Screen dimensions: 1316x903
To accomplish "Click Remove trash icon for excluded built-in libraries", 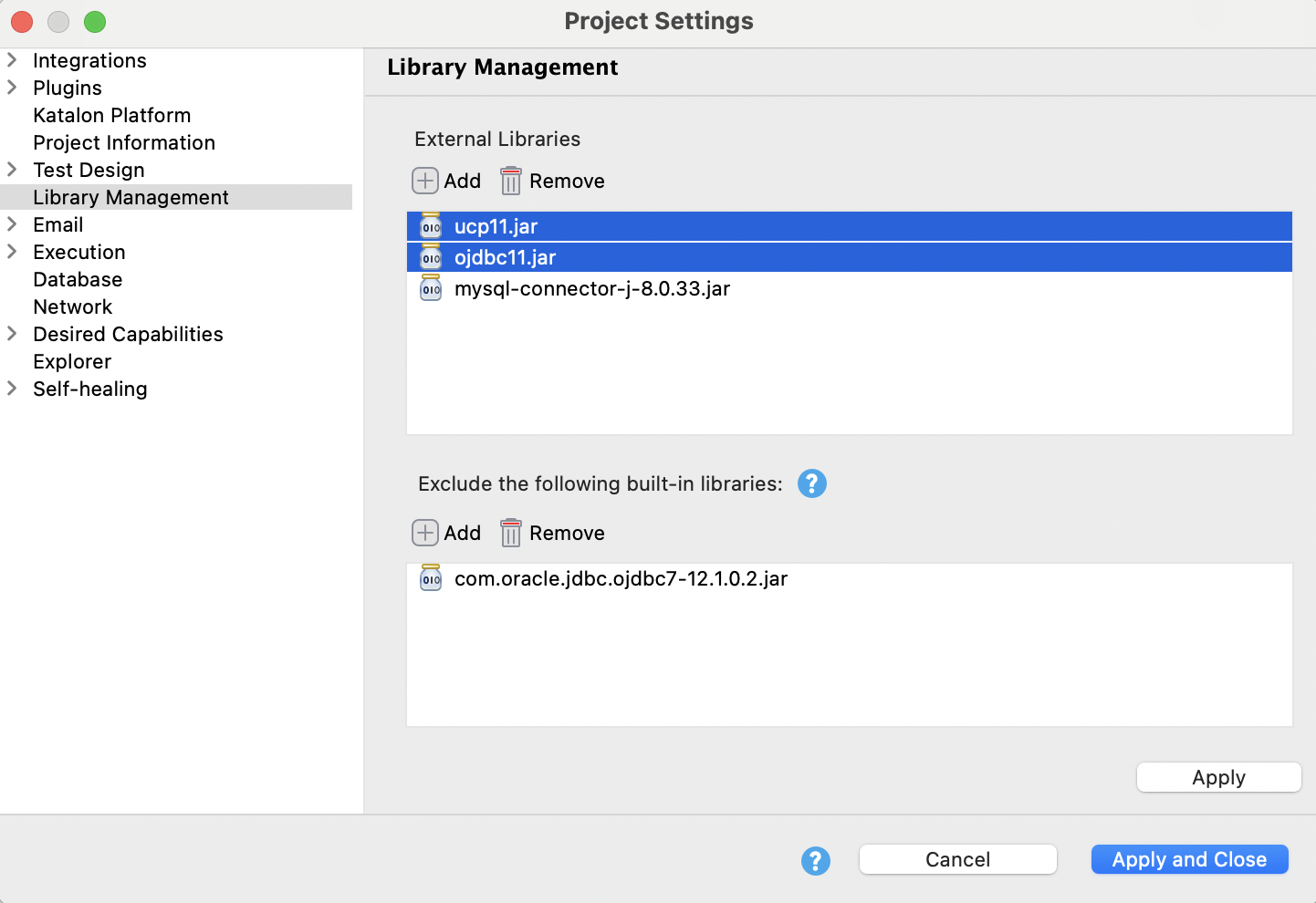I will point(511,533).
